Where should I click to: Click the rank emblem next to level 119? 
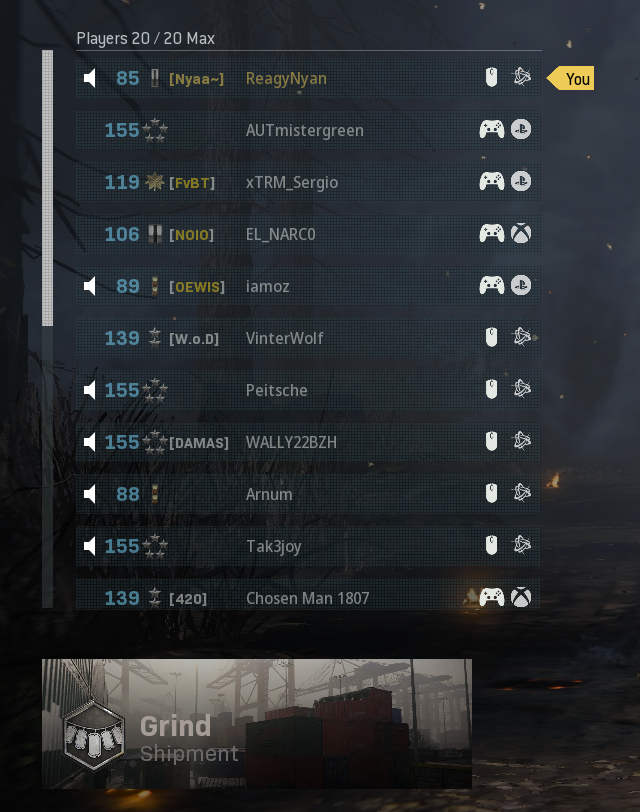[154, 182]
